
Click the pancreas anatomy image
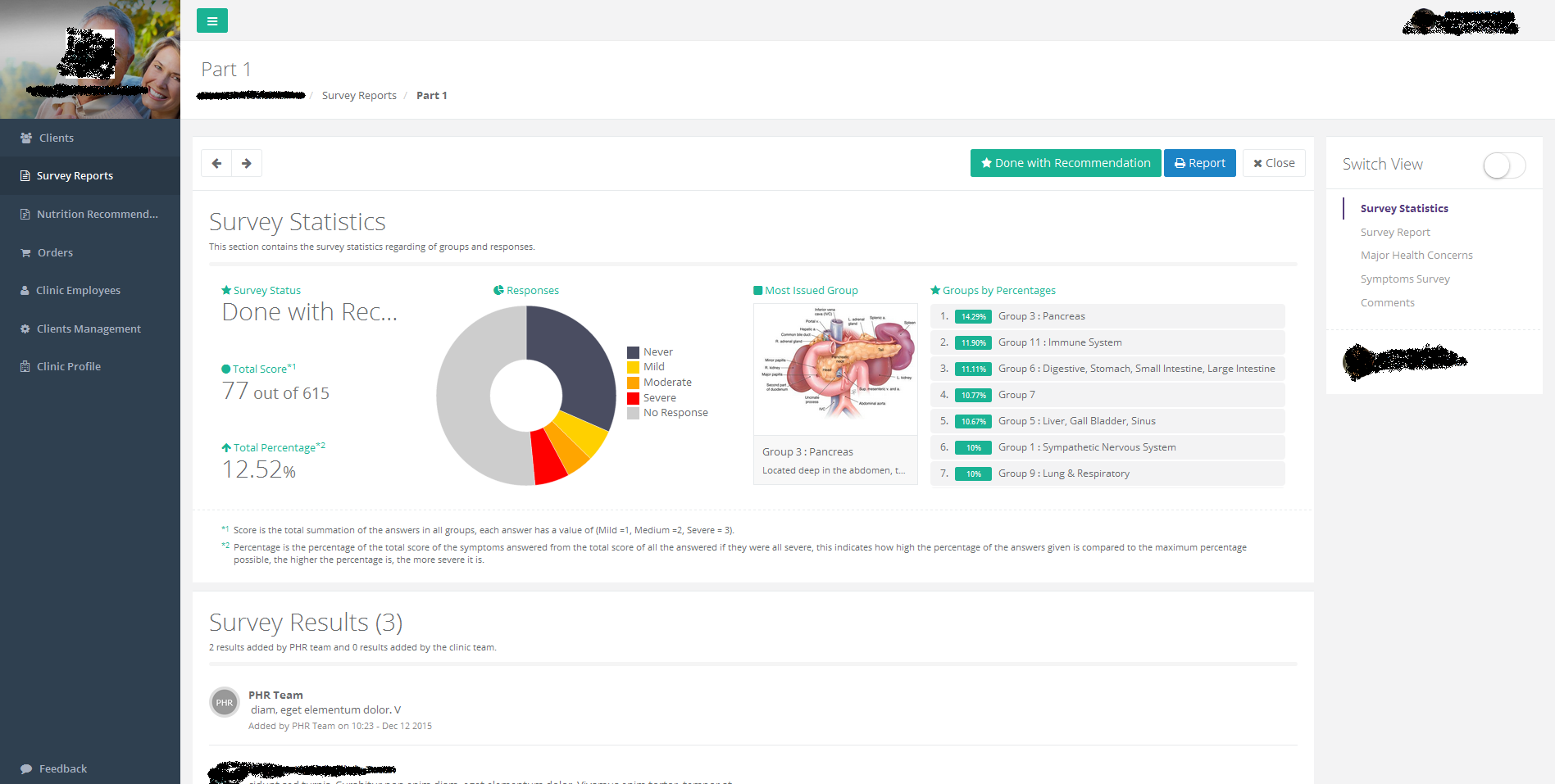(835, 369)
